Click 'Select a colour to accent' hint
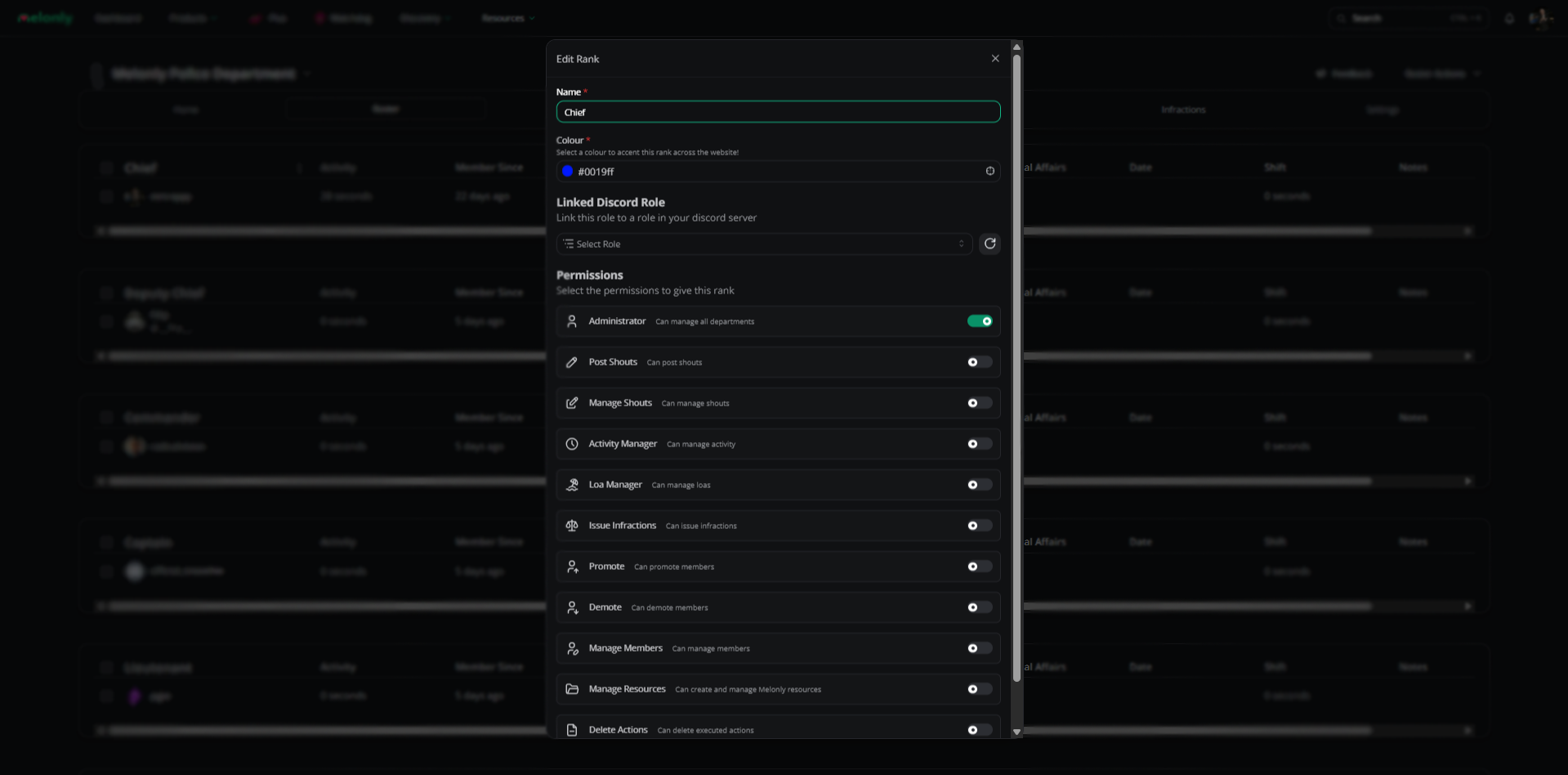This screenshot has height=775, width=1568. pos(647,152)
